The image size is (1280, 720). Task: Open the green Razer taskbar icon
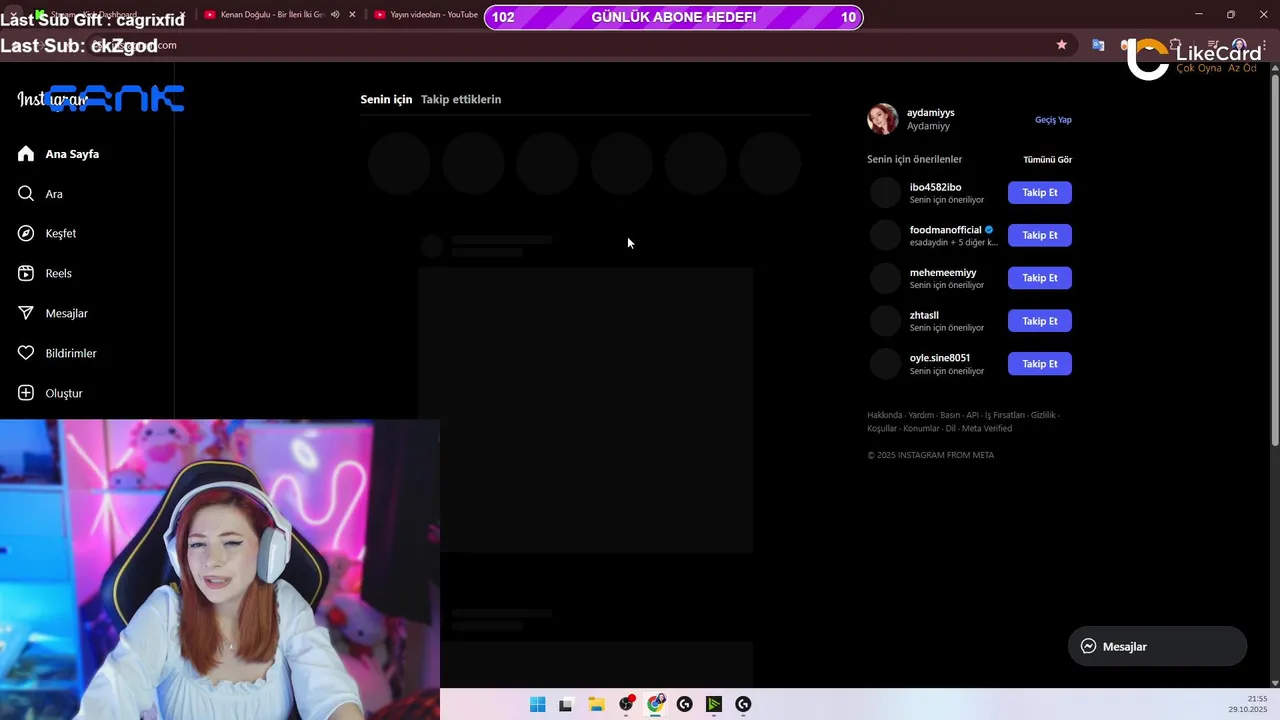click(714, 704)
